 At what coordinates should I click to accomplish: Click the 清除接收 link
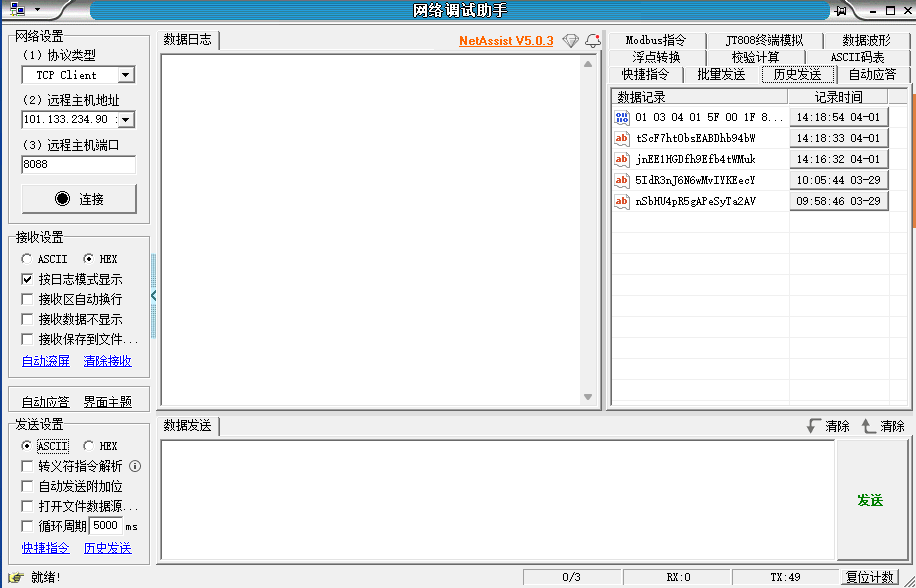pos(107,361)
